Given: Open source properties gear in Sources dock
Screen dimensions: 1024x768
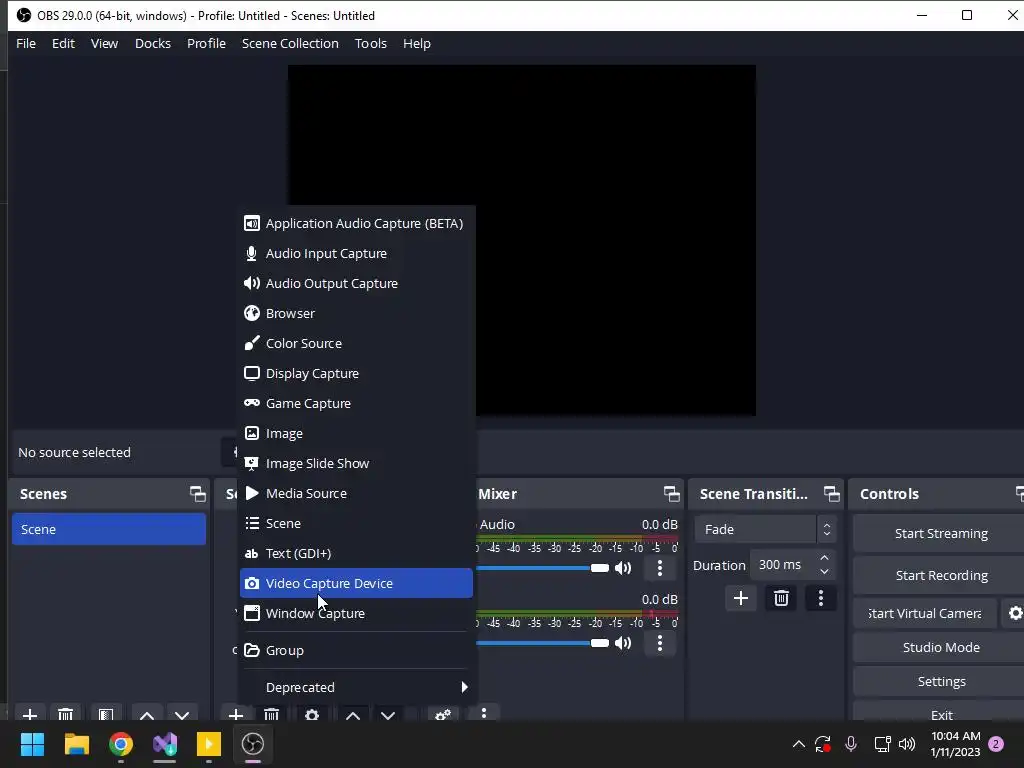Looking at the screenshot, I should tap(312, 714).
